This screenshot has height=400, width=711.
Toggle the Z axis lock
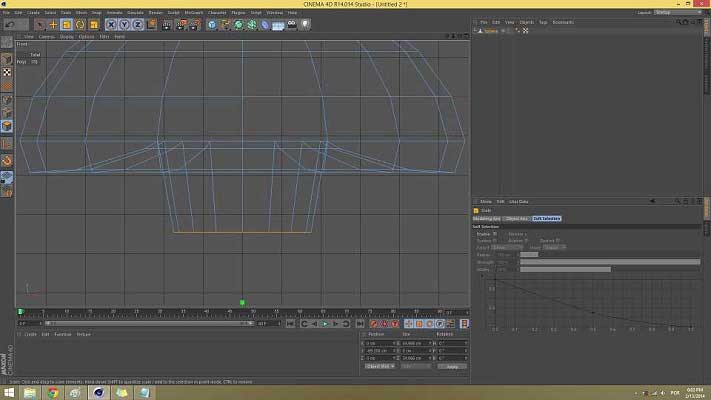click(x=137, y=24)
